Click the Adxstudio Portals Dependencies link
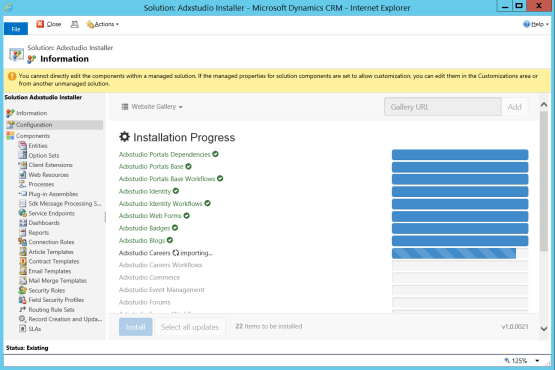Image resolution: width=555 pixels, height=370 pixels. 165,154
